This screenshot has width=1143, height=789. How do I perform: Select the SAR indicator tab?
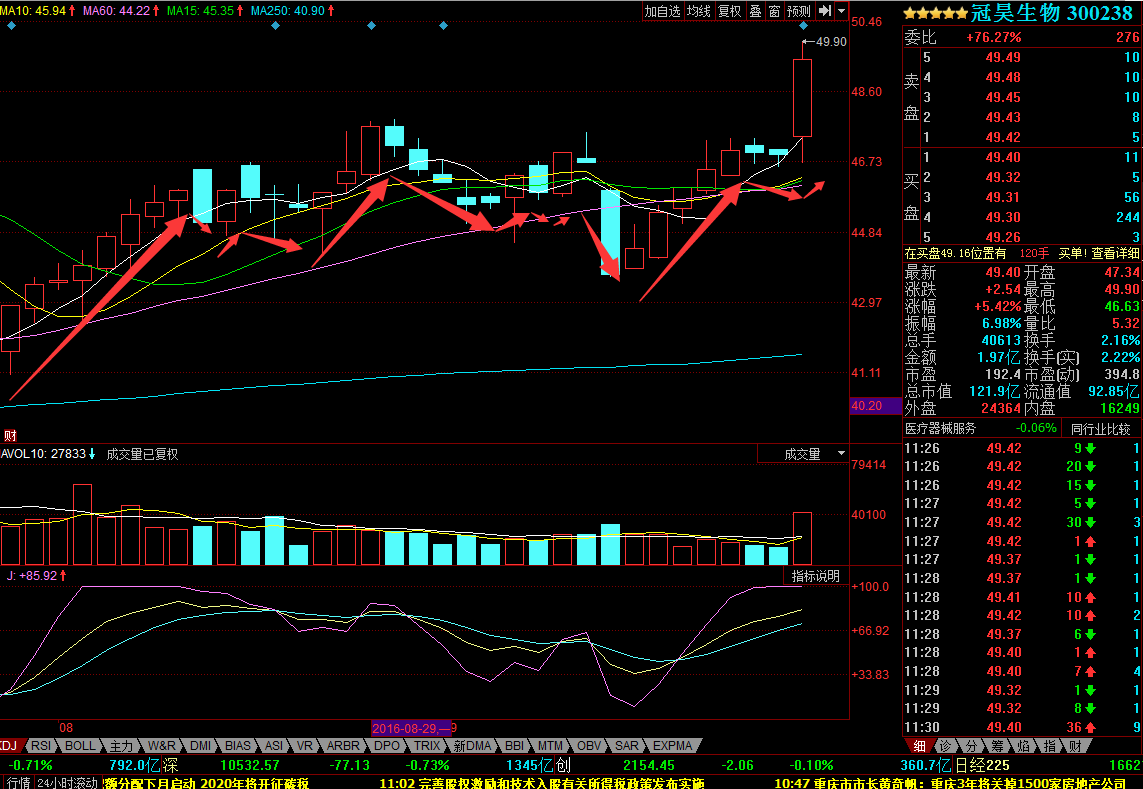(x=626, y=745)
